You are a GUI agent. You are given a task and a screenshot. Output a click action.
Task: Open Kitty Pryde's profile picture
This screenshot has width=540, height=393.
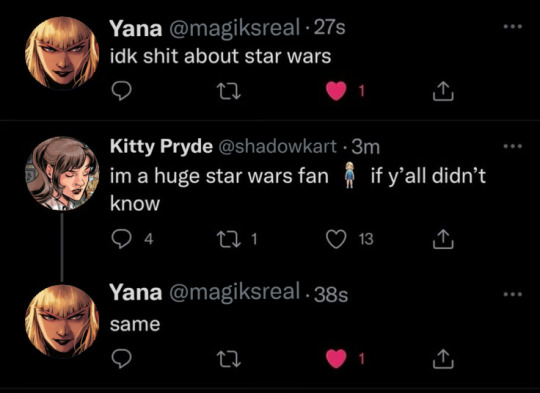[62, 173]
